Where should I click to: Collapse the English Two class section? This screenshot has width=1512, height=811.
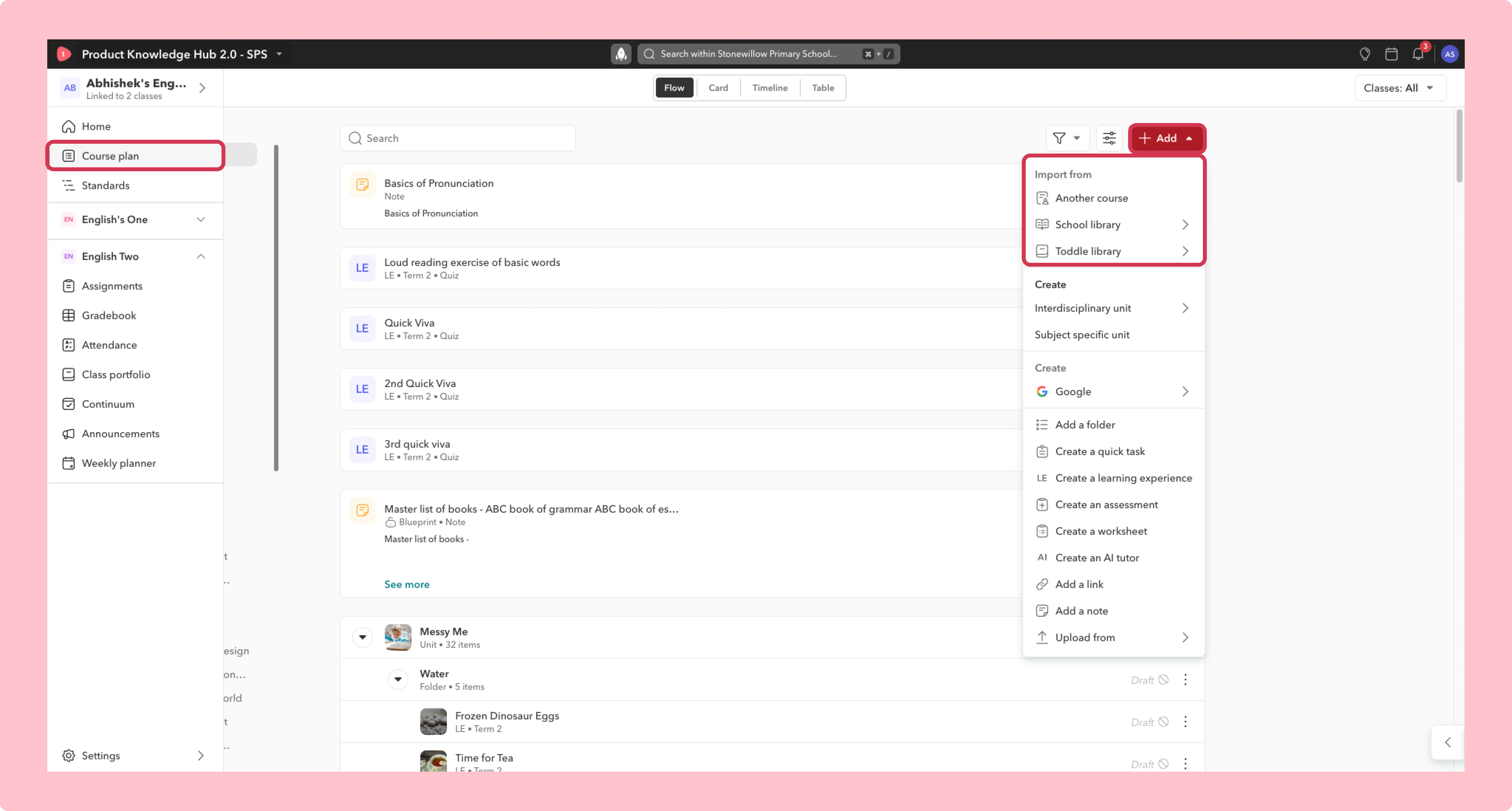[201, 256]
